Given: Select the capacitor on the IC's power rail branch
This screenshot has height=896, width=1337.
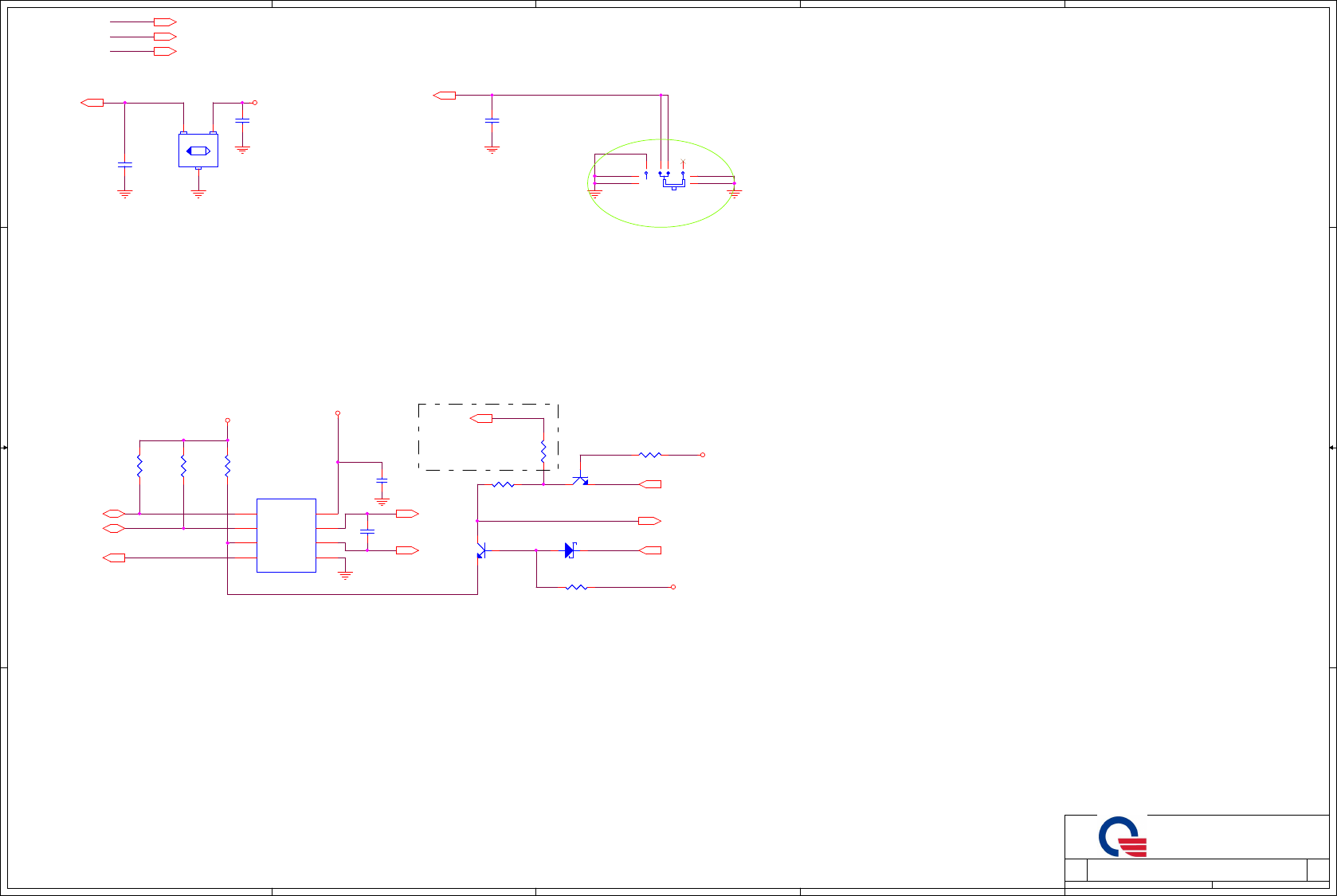Looking at the screenshot, I should pos(382,480).
